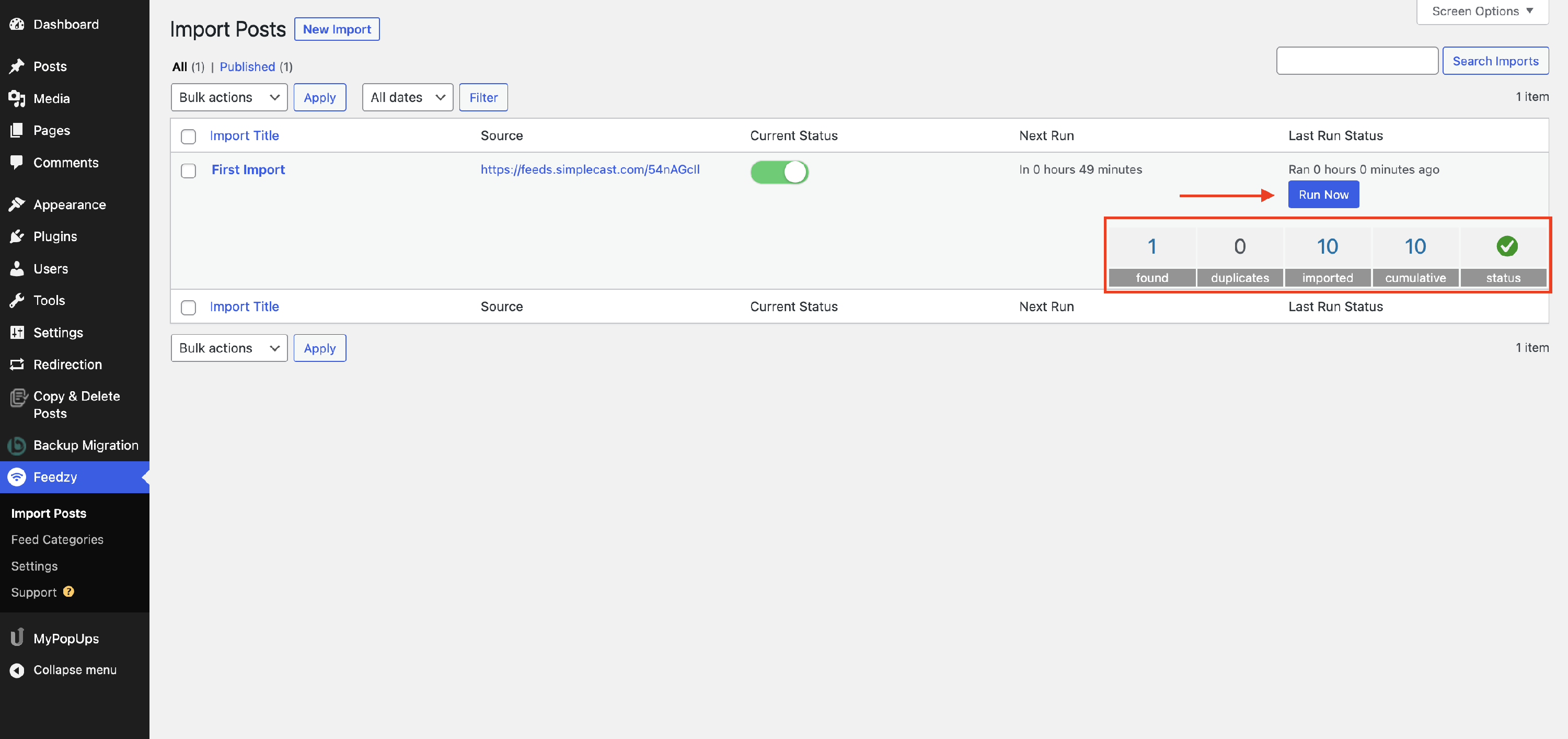
Task: Click the Dashboard gauge icon
Action: click(x=17, y=25)
